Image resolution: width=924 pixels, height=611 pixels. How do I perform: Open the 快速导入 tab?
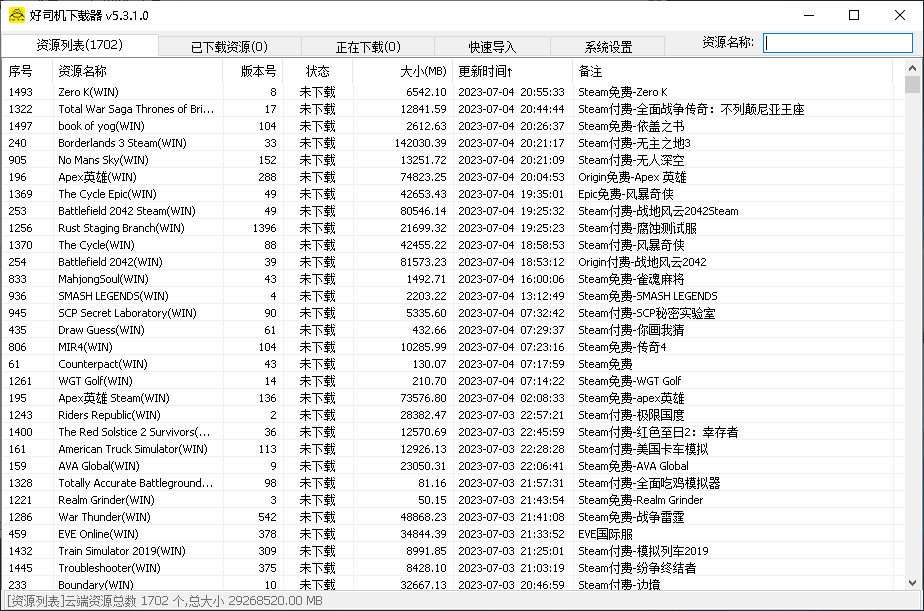(492, 45)
